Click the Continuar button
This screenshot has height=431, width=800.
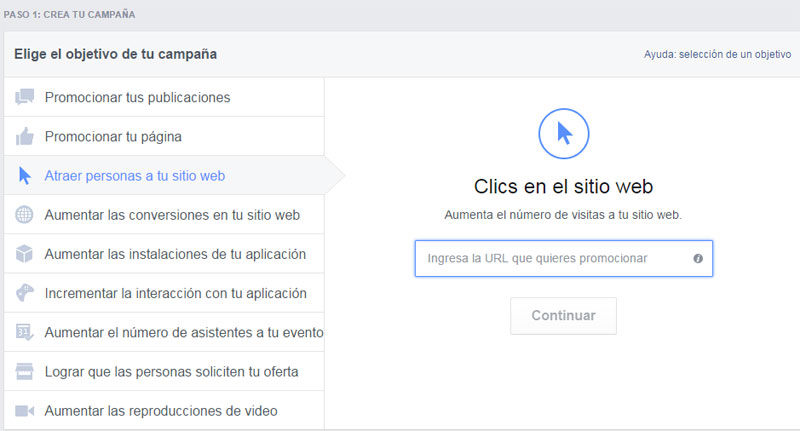coord(563,316)
